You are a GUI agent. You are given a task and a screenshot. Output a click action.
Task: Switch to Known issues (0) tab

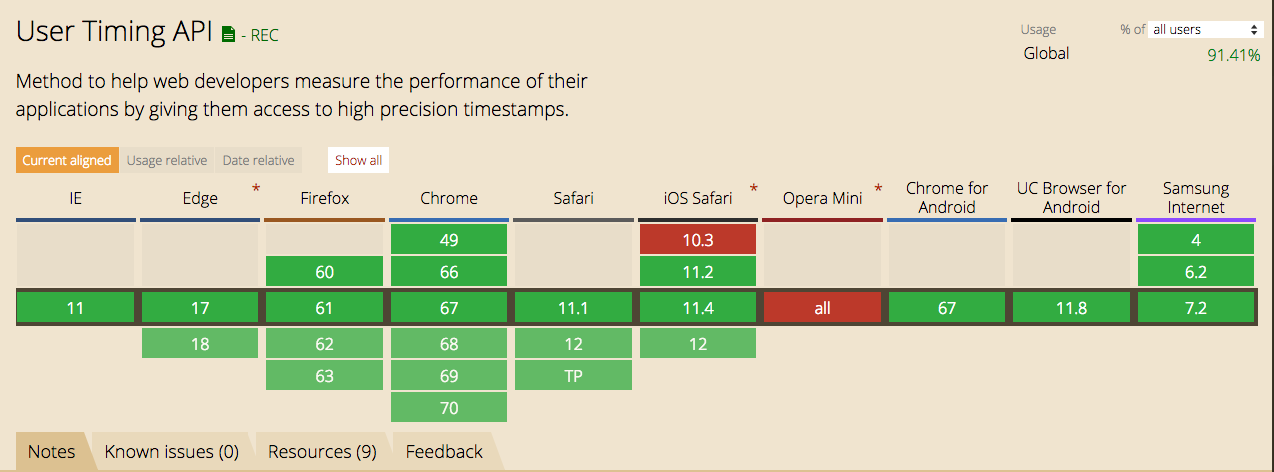point(172,452)
